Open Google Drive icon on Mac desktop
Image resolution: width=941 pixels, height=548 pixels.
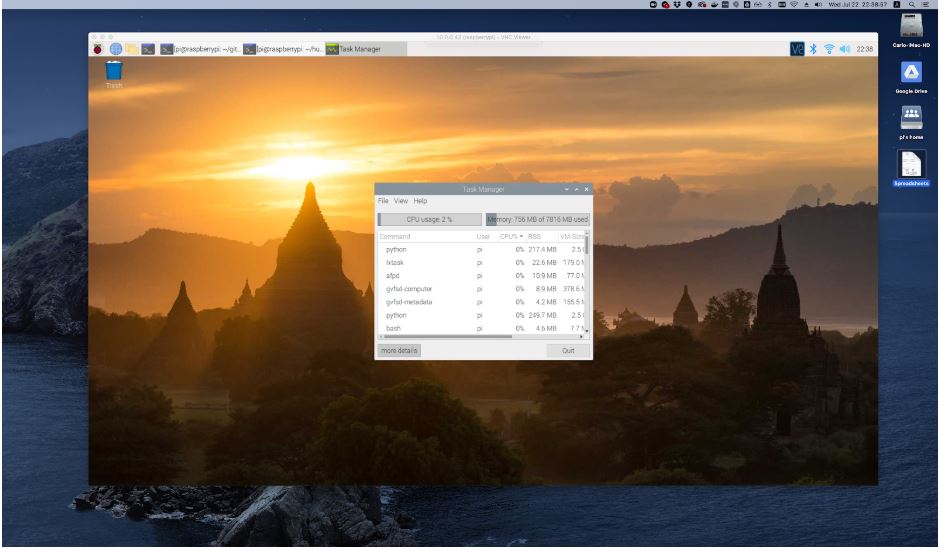[x=911, y=77]
